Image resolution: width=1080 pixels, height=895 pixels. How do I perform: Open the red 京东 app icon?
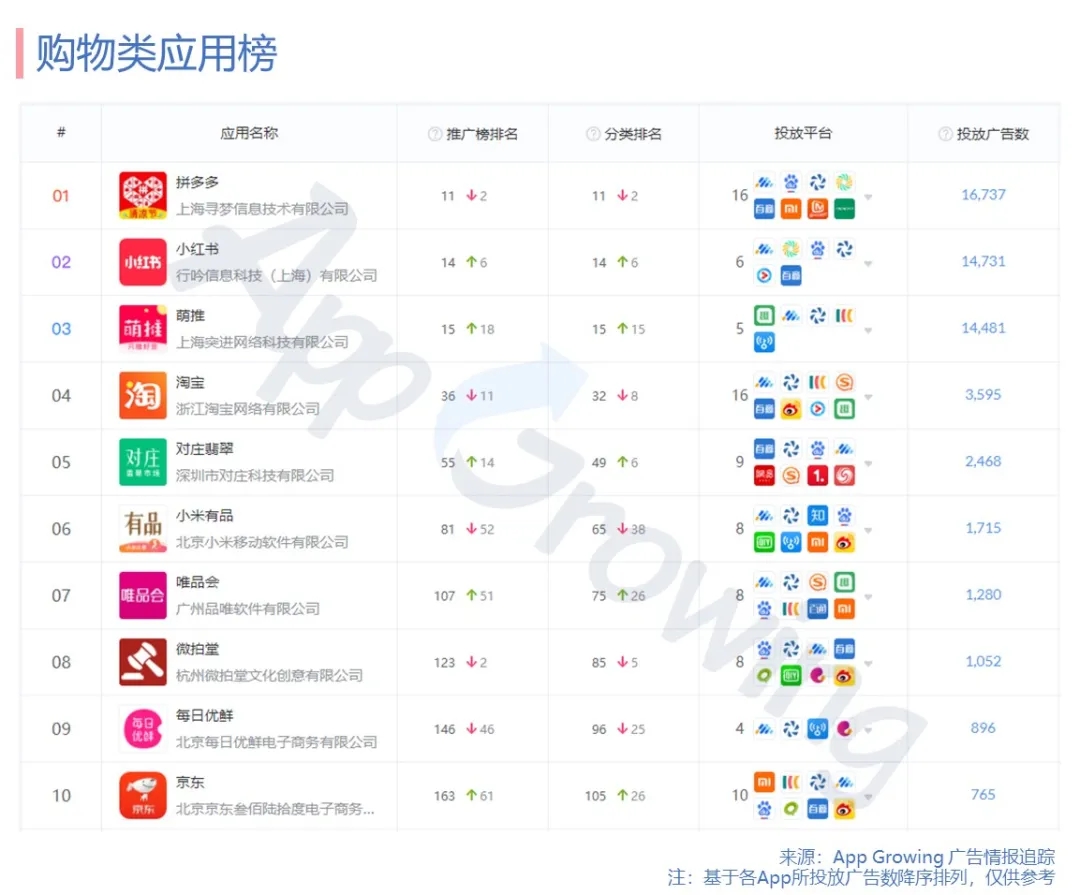[x=143, y=795]
